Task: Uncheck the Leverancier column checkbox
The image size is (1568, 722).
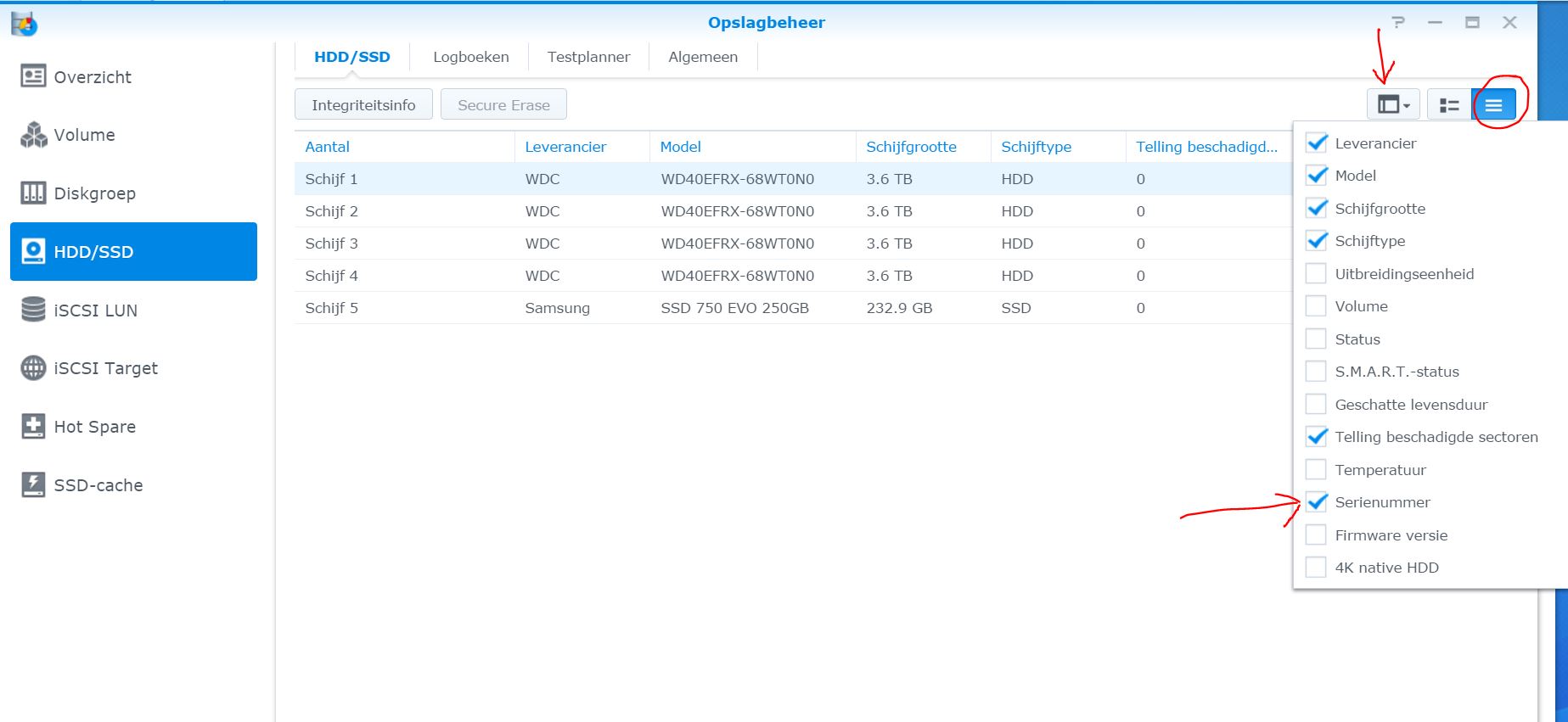Action: 1316,143
